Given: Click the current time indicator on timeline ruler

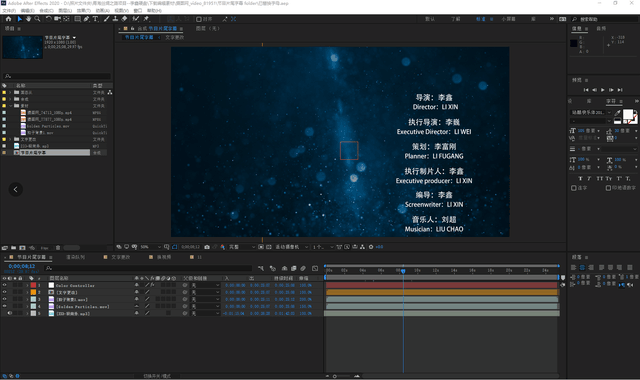Looking at the screenshot, I should coord(403,271).
